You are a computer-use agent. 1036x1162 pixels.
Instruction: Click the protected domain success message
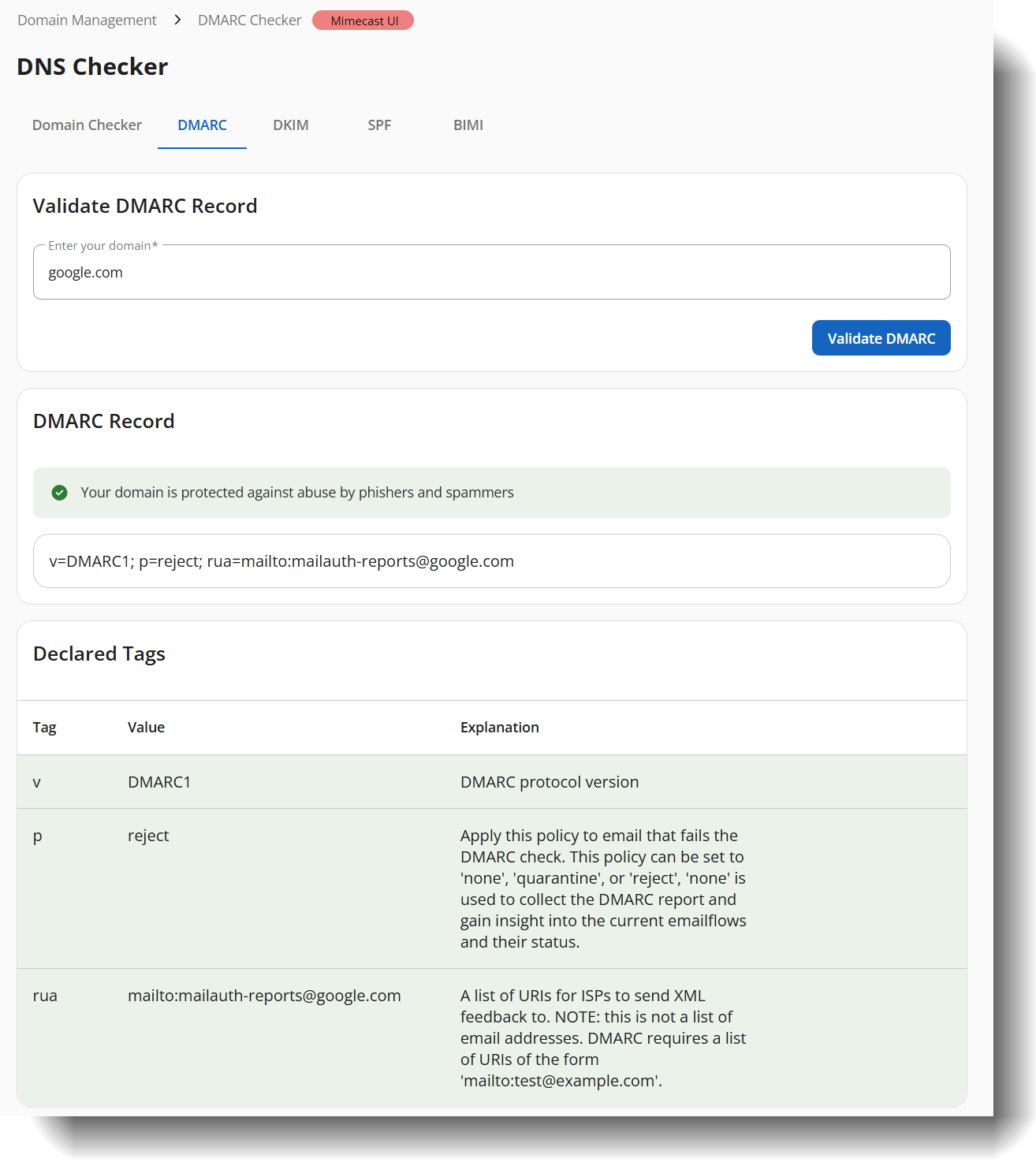(x=296, y=493)
